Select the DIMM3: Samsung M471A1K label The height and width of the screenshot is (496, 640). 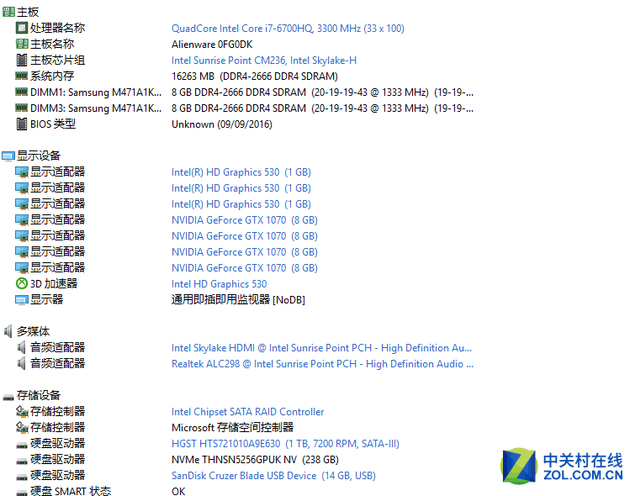[96, 108]
